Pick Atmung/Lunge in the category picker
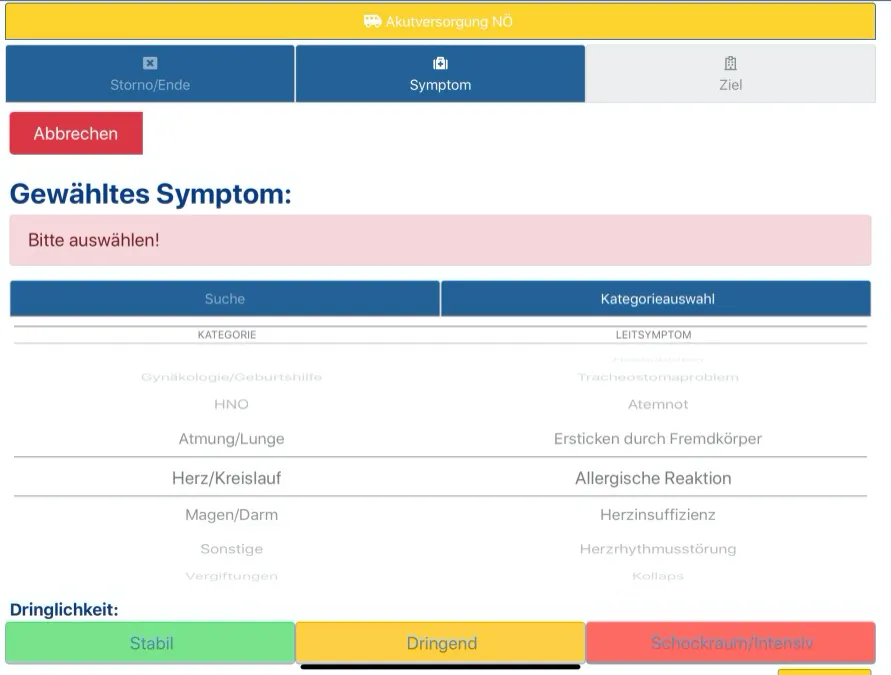This screenshot has height=675, width=891. point(231,439)
